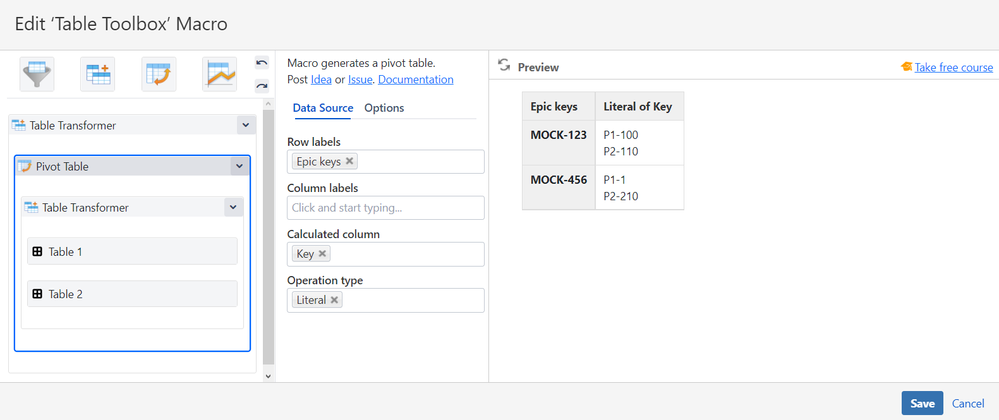This screenshot has width=999, height=420.
Task: Select the Table Transformer toolbar icon
Action: tap(99, 74)
